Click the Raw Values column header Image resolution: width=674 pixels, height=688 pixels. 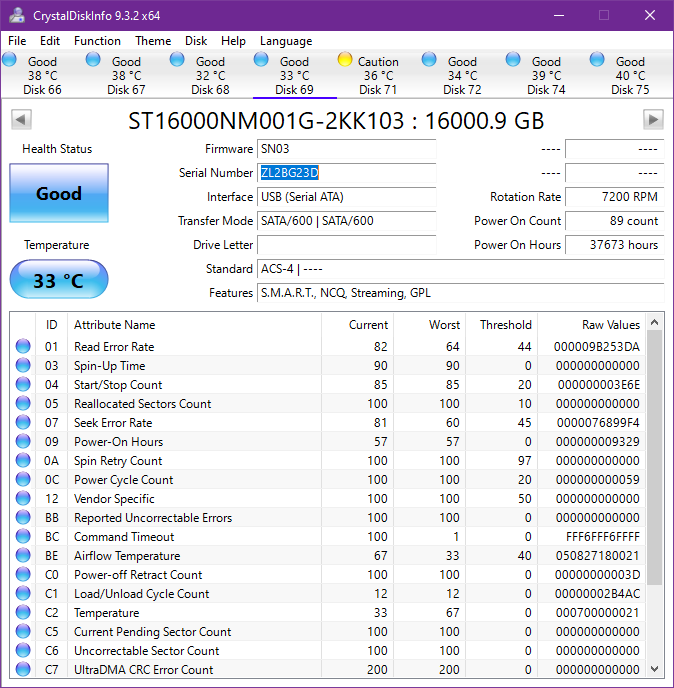click(x=610, y=325)
